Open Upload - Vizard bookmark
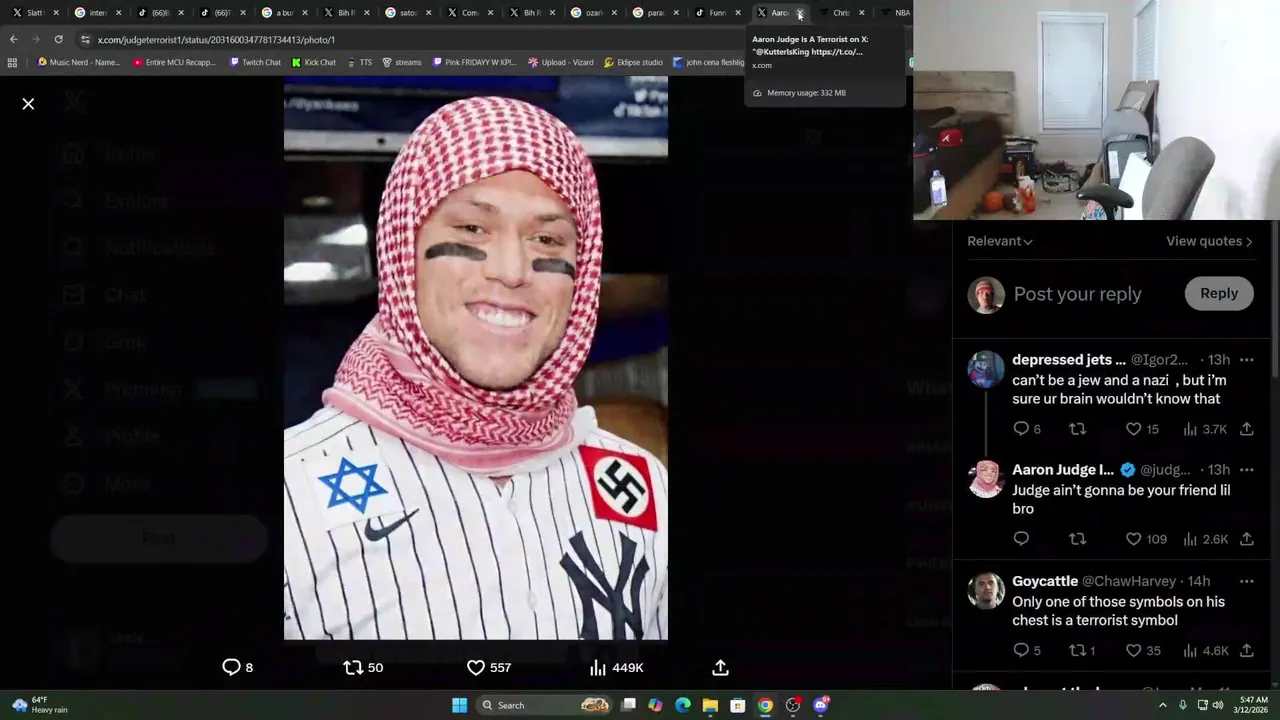This screenshot has width=1280, height=720. 560,62
